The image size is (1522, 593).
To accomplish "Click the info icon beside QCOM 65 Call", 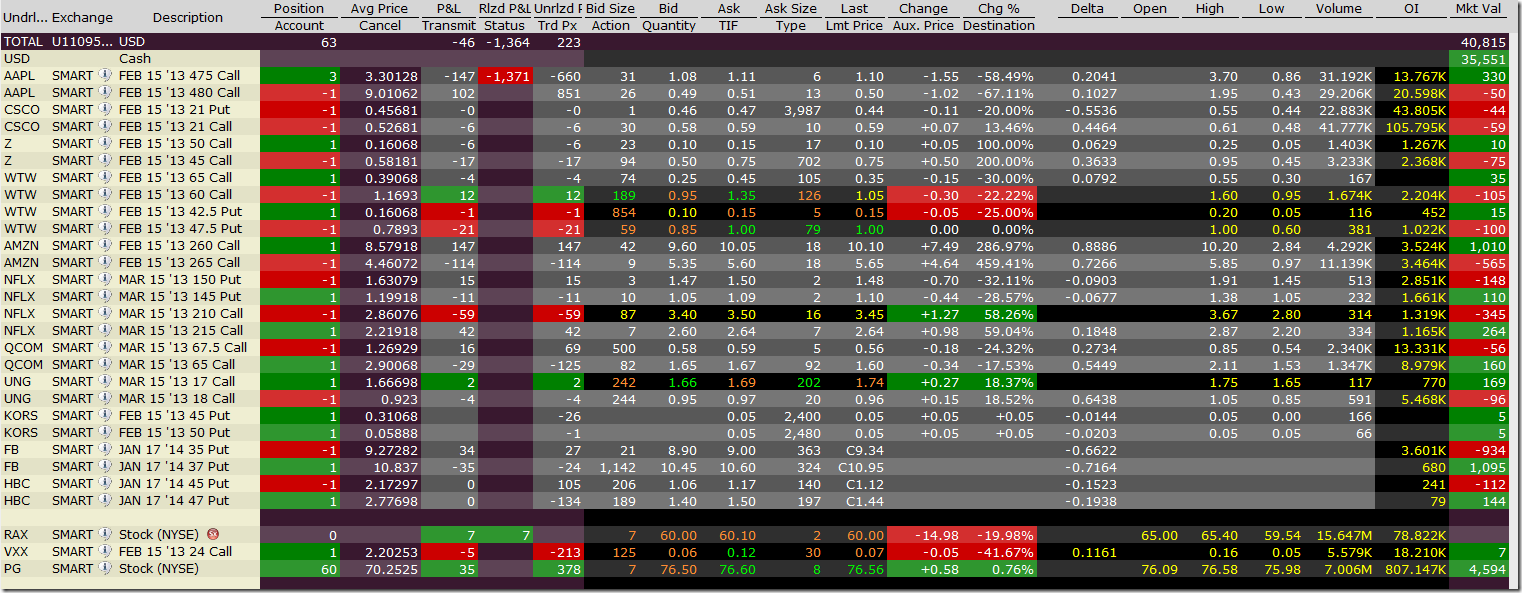I will [105, 365].
